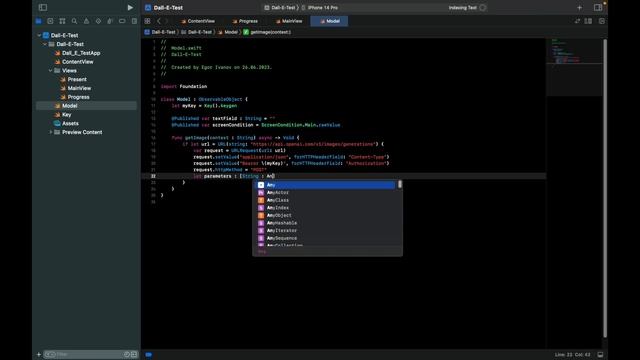Choose the AnySequence completion suggestion
The width and height of the screenshot is (640, 360).
326,238
